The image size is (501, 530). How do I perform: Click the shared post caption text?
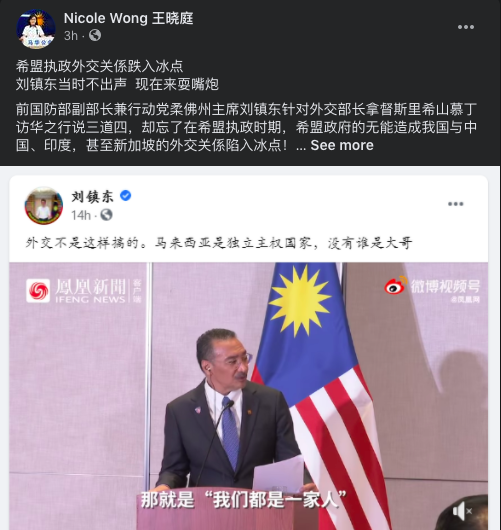[219, 243]
